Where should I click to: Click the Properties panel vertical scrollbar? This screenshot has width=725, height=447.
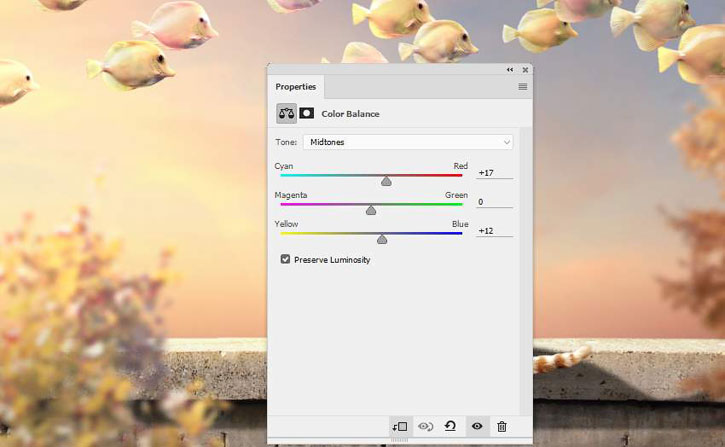pyautogui.click(x=525, y=271)
